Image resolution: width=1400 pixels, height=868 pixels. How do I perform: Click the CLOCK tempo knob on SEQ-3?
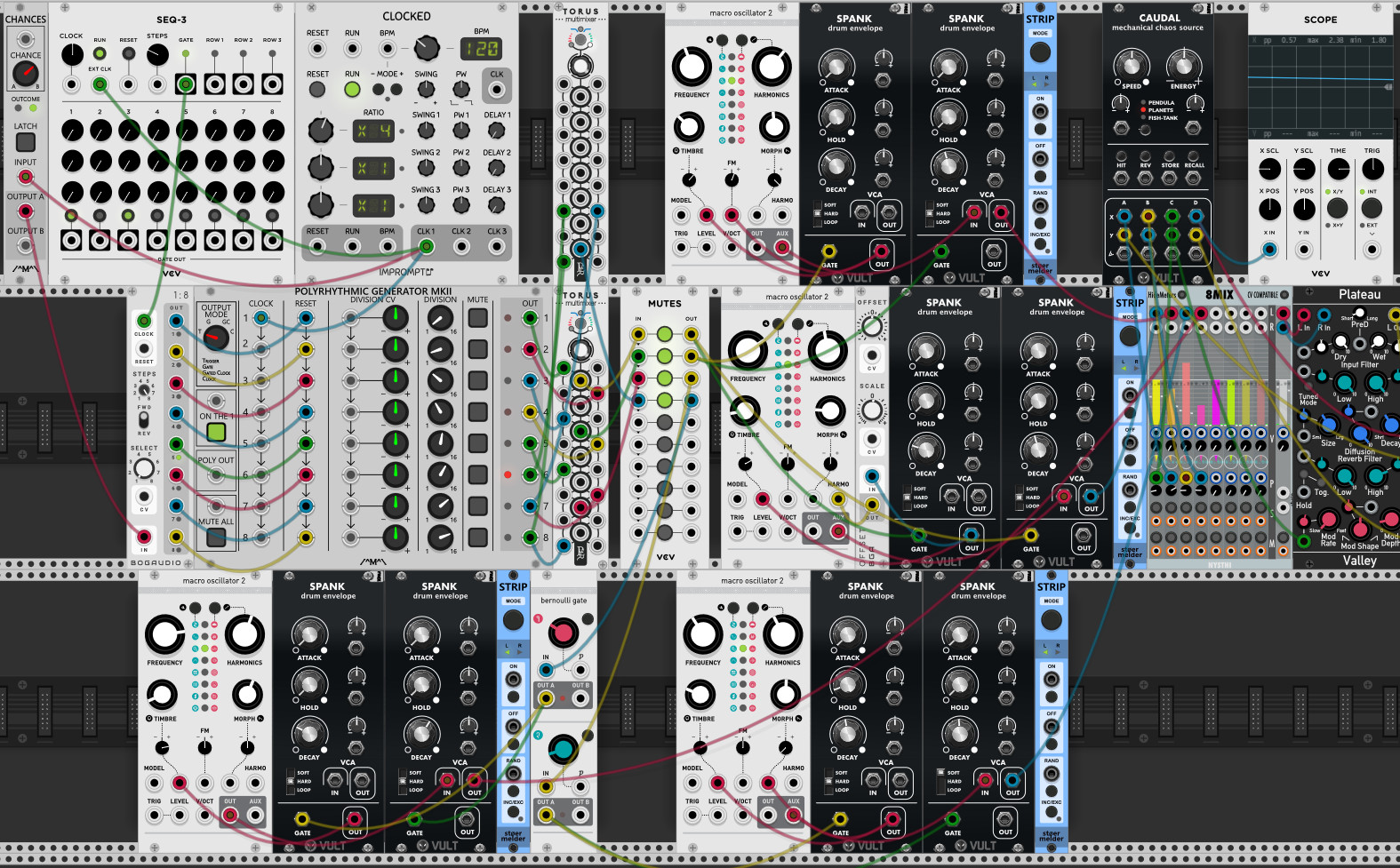click(x=71, y=55)
